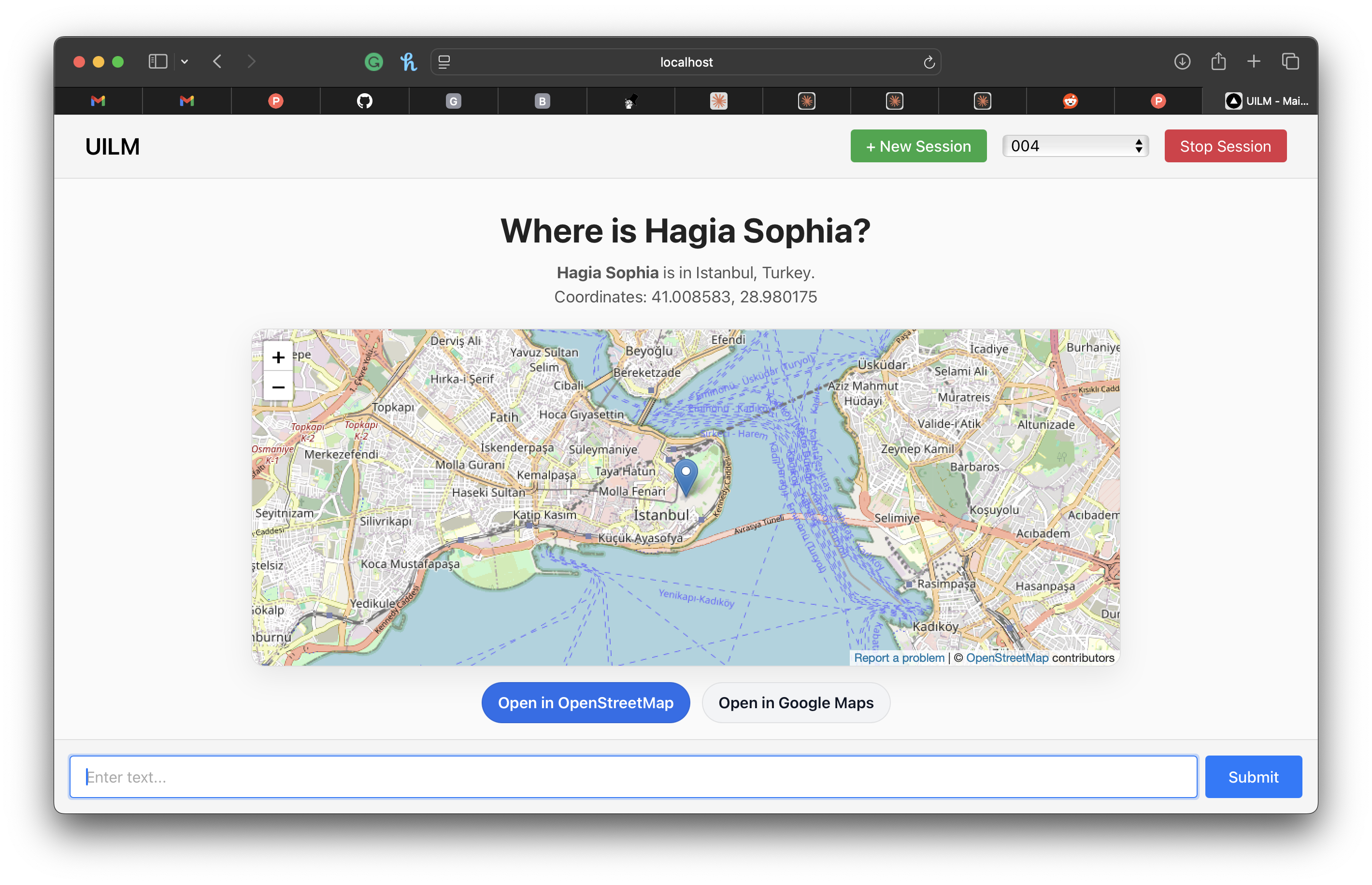The image size is (1372, 885).
Task: Reload the localhost page
Action: click(x=929, y=62)
